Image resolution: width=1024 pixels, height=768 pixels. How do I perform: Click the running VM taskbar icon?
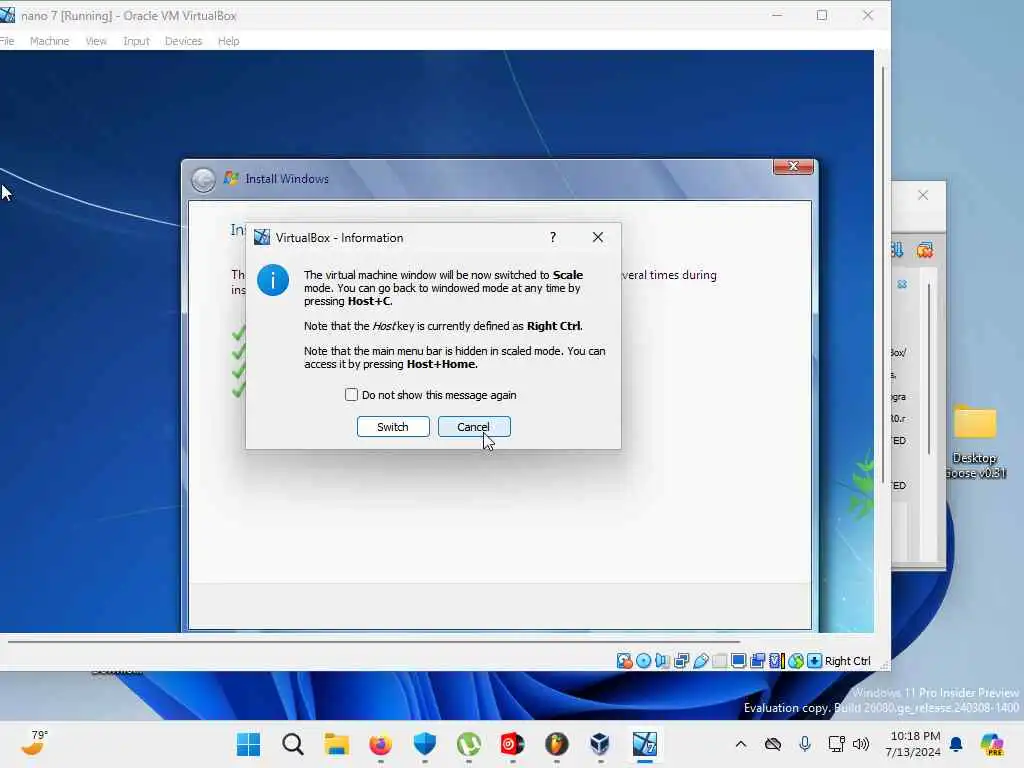(x=645, y=744)
